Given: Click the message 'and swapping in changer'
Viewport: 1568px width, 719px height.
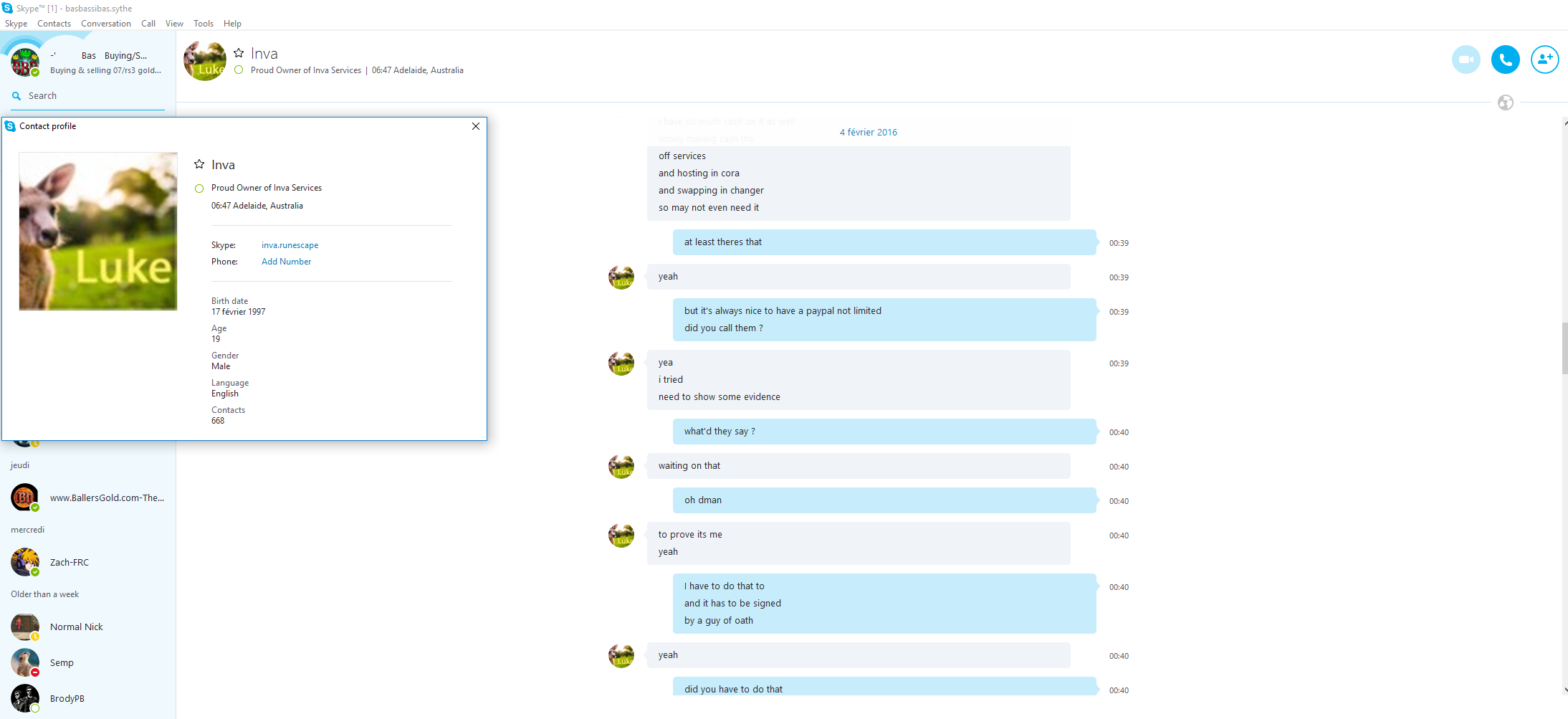Looking at the screenshot, I should [711, 191].
